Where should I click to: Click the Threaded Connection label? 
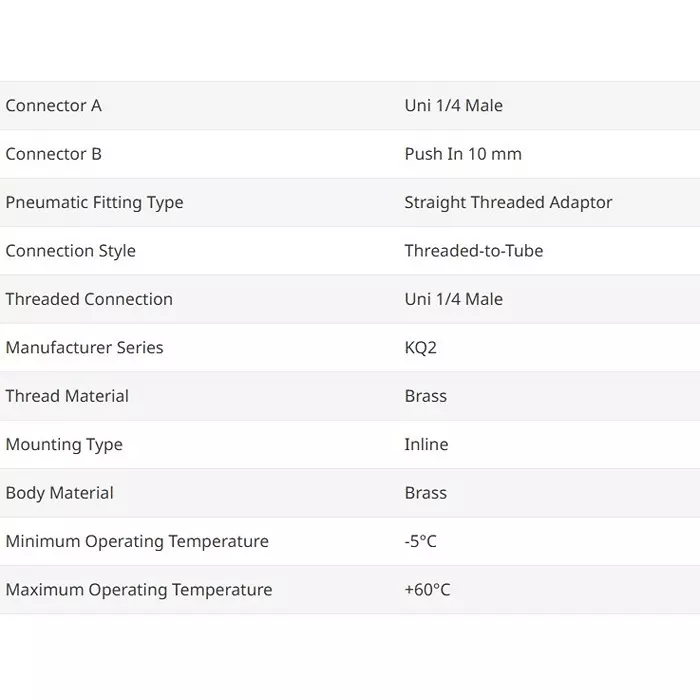tap(89, 299)
